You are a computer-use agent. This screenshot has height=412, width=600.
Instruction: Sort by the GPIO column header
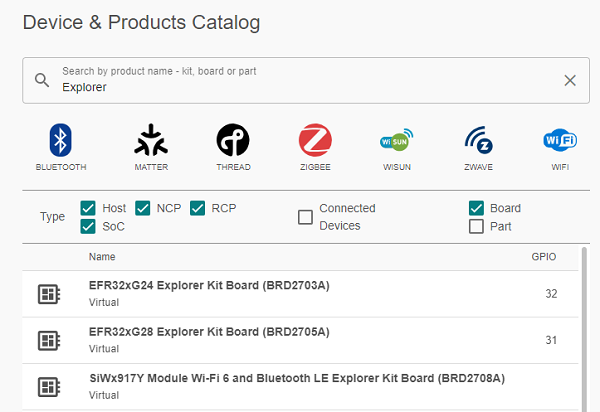pos(544,257)
